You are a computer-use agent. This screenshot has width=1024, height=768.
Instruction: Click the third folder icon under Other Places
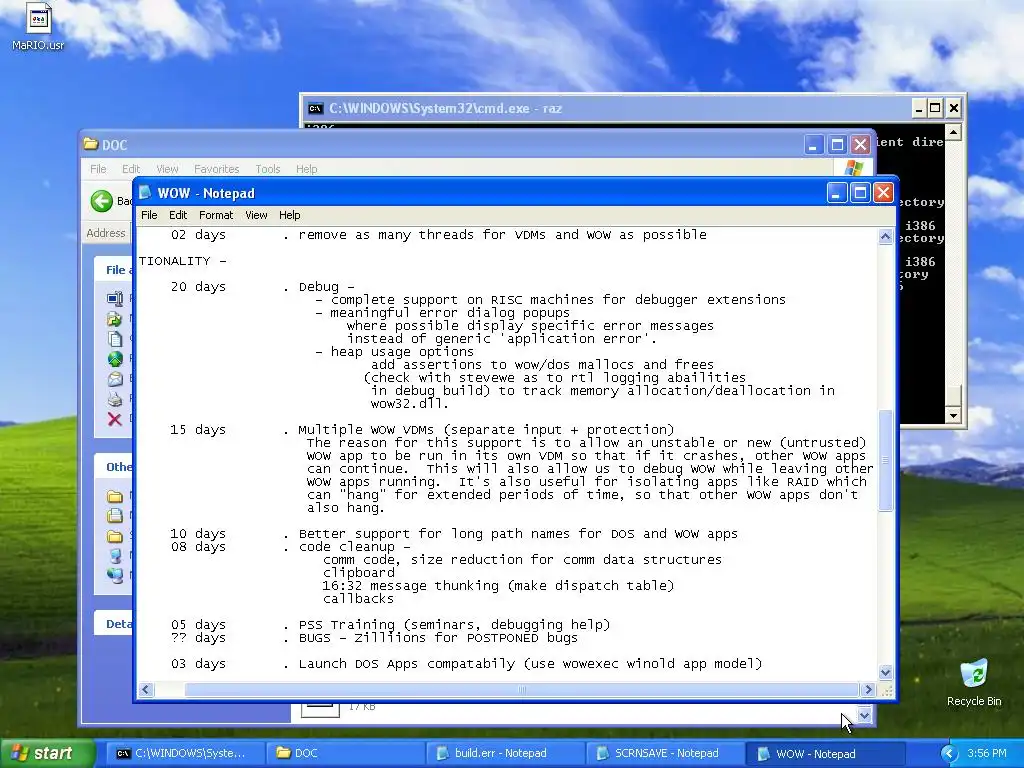coord(115,536)
